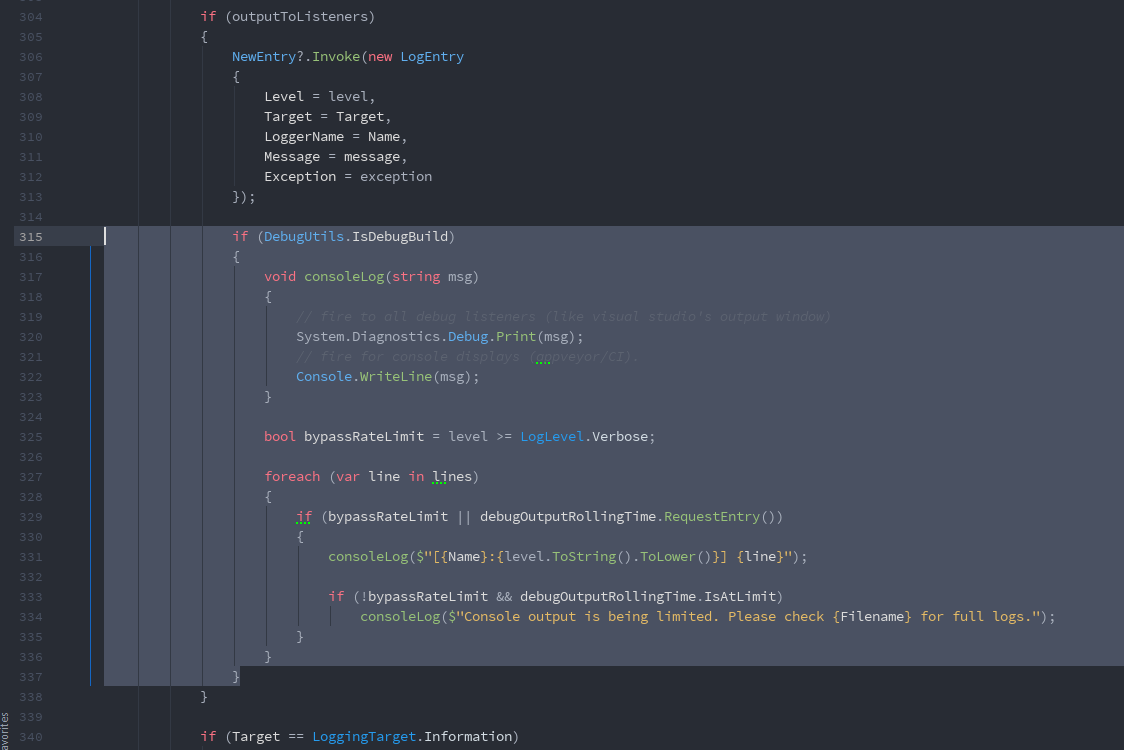This screenshot has height=750, width=1124.
Task: Click the LoggingTarget enum reference
Action: point(363,737)
